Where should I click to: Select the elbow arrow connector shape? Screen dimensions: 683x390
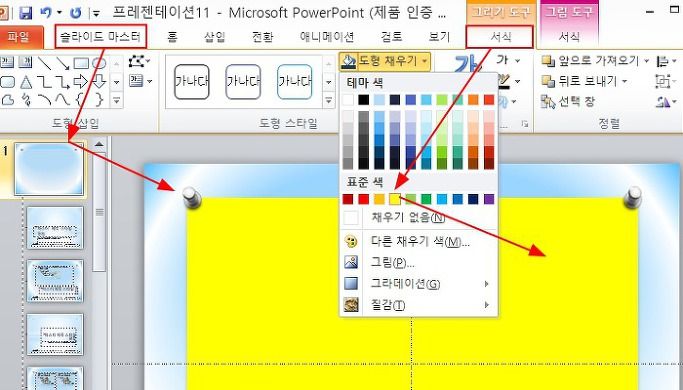[63, 81]
